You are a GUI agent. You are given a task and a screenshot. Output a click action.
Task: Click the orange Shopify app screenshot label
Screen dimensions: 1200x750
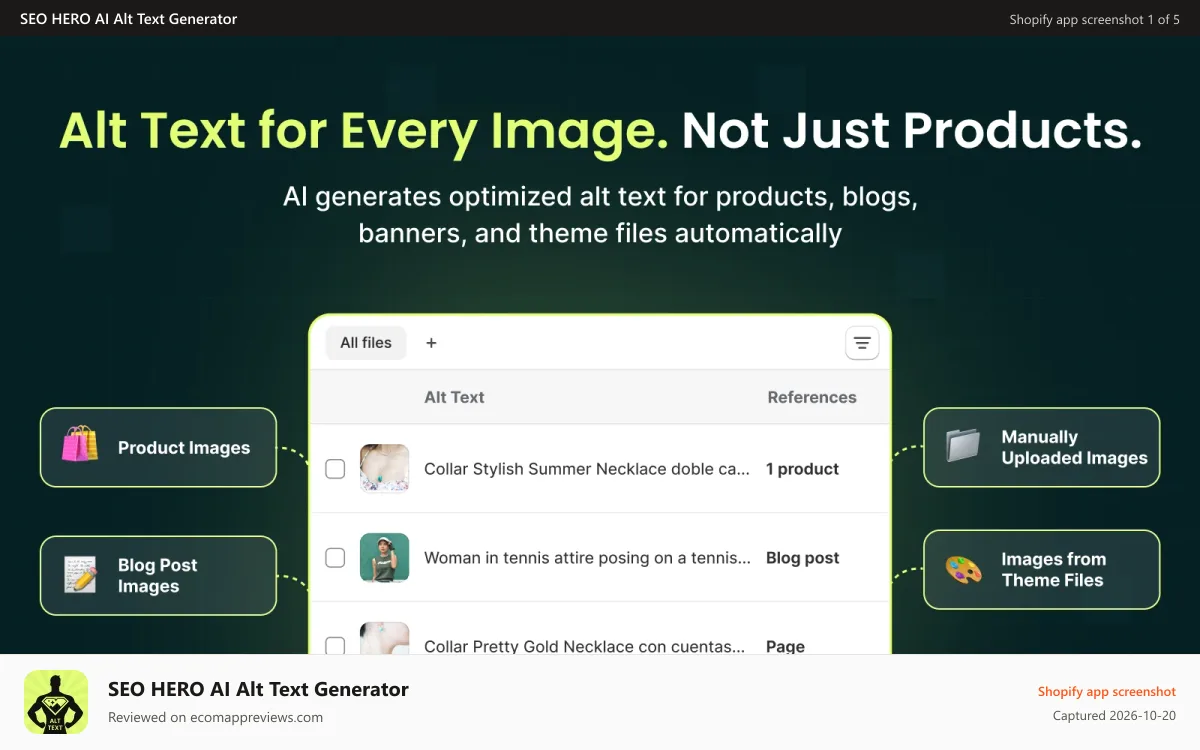pyautogui.click(x=1107, y=691)
